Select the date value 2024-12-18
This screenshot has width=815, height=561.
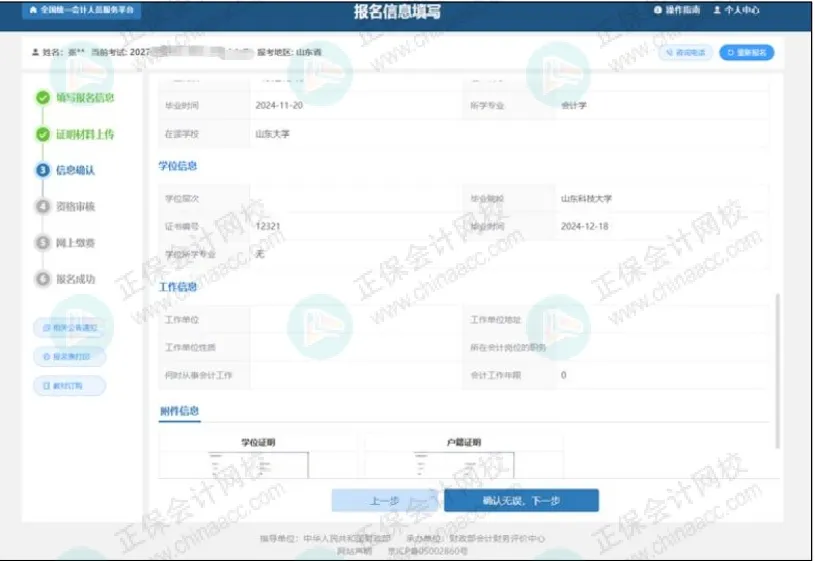point(585,226)
